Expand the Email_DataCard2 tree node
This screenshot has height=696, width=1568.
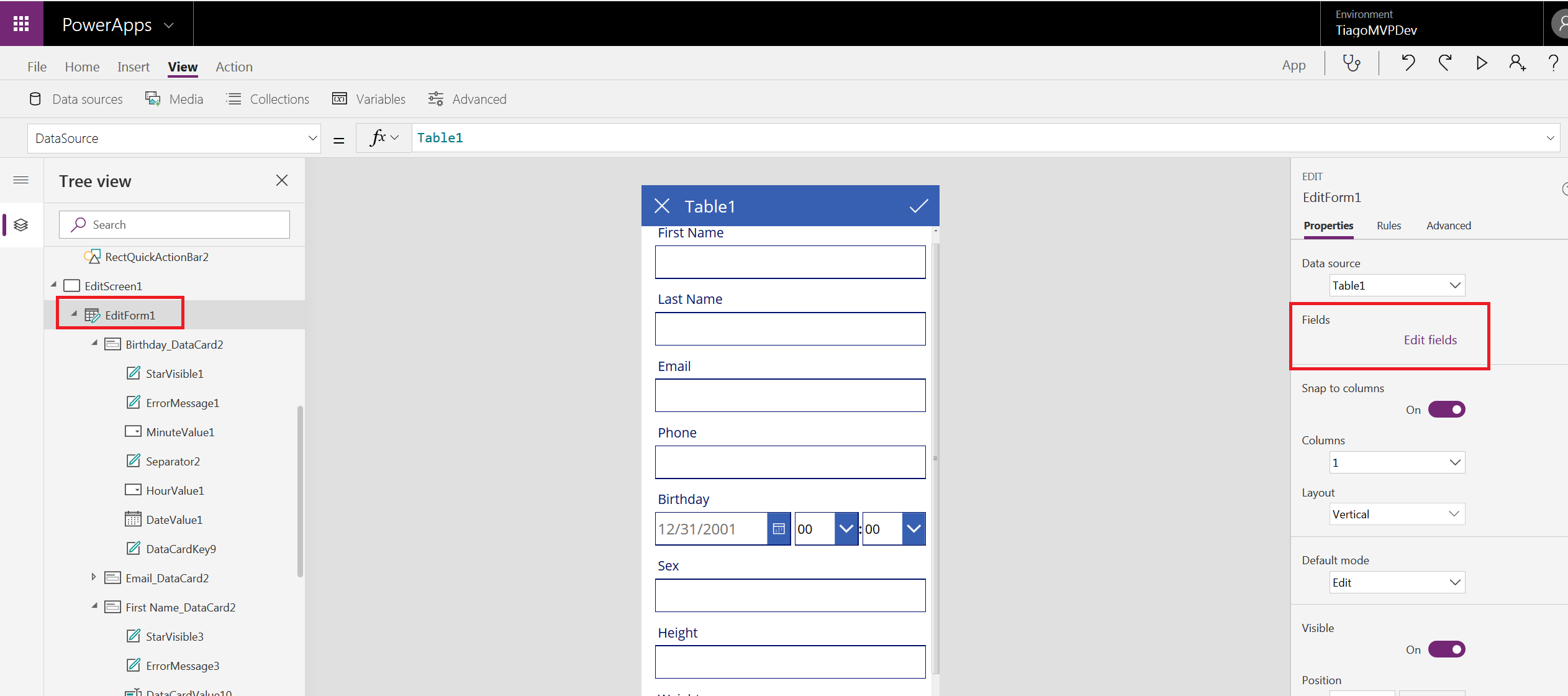94,577
